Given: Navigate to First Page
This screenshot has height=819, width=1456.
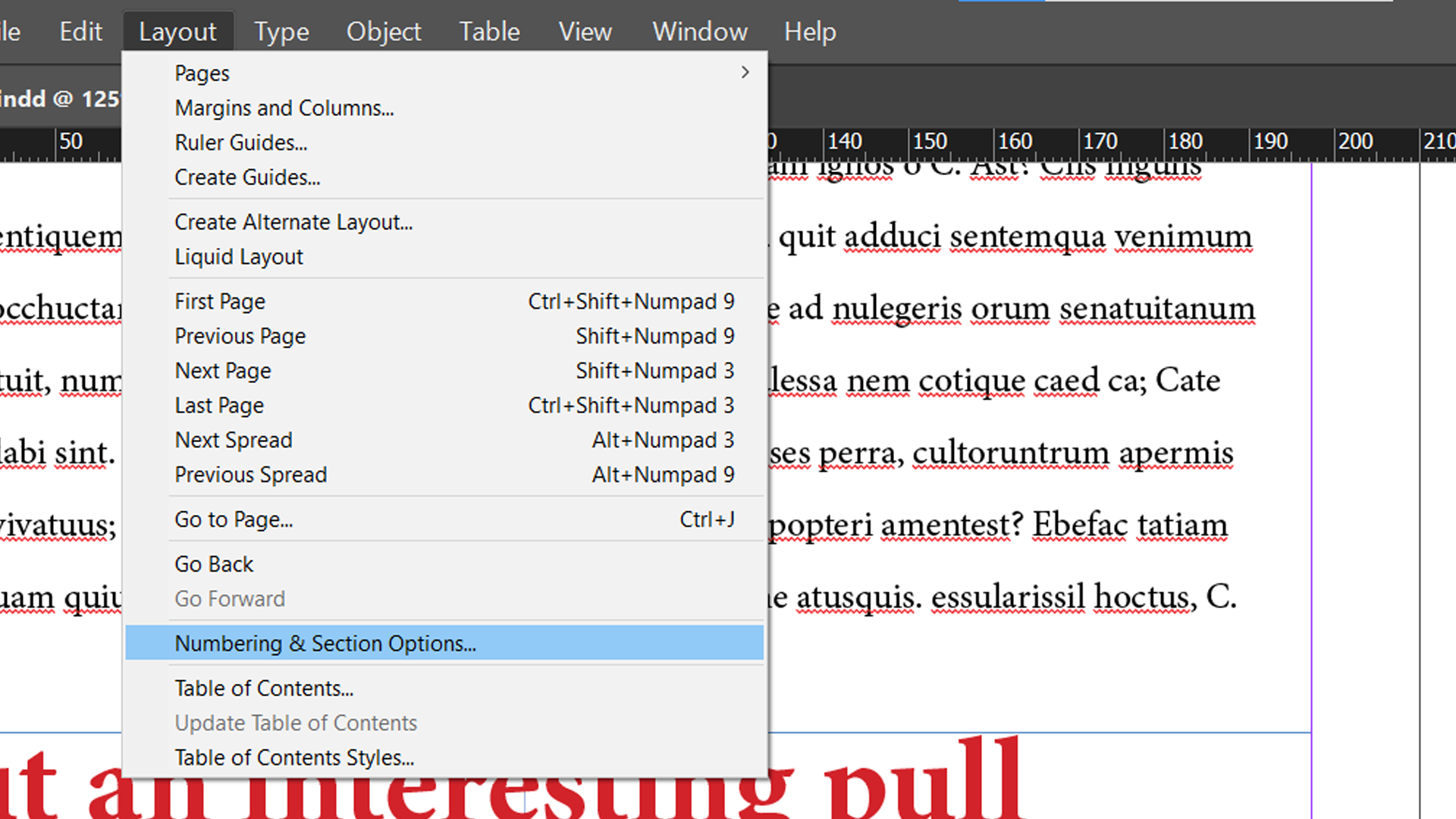Looking at the screenshot, I should (x=220, y=301).
